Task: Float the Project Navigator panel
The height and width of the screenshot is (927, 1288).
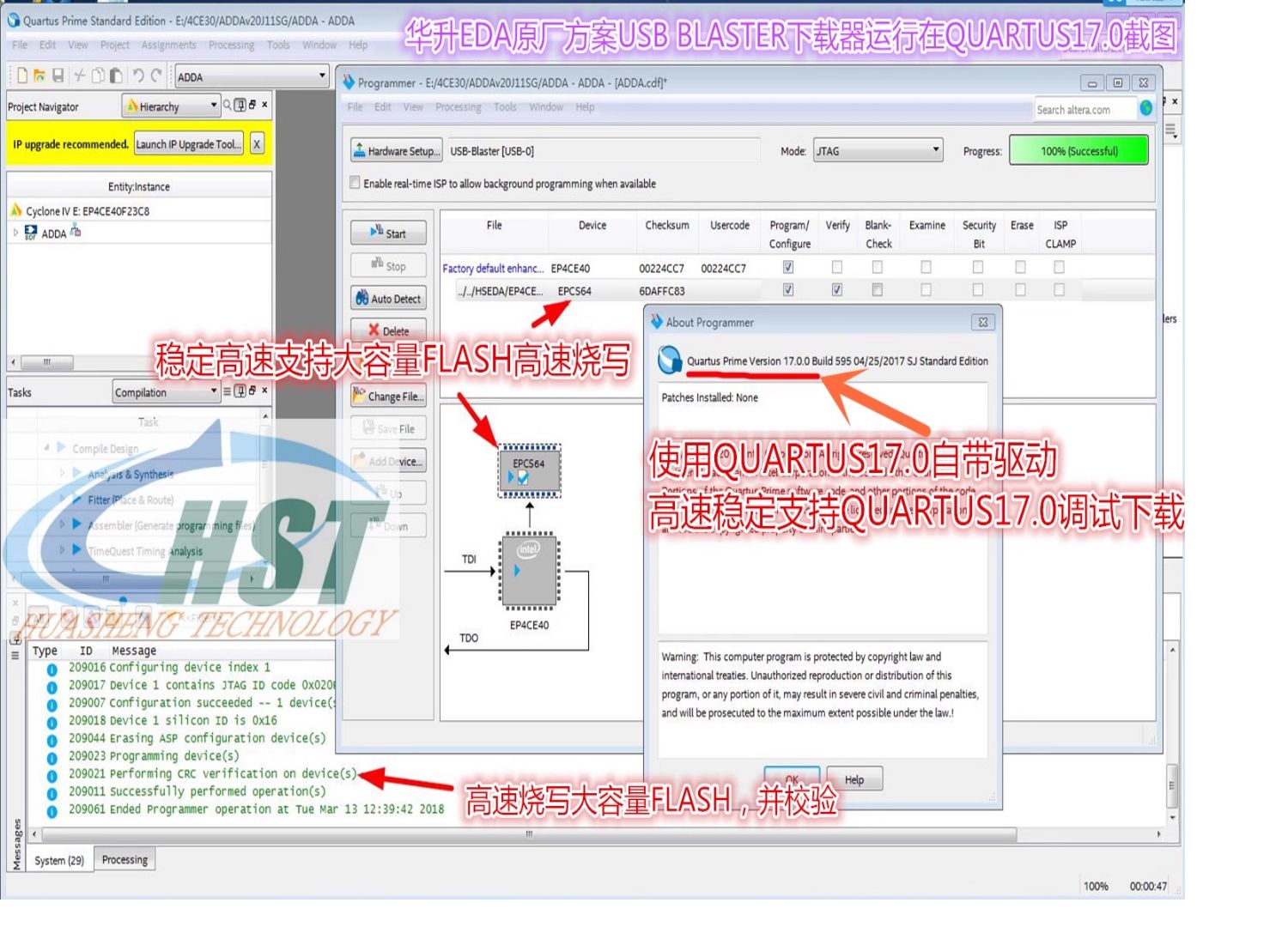Action: pos(252,105)
